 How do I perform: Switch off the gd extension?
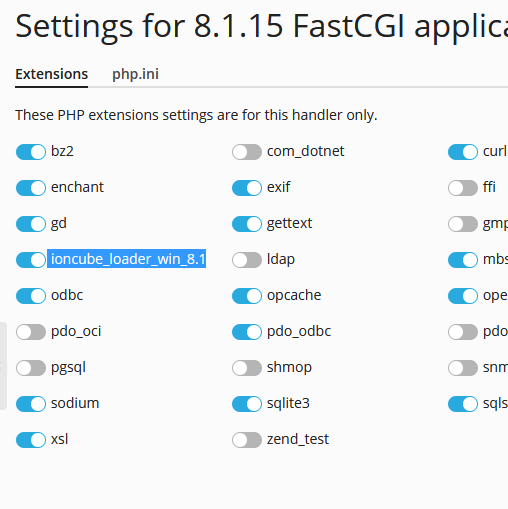31,224
